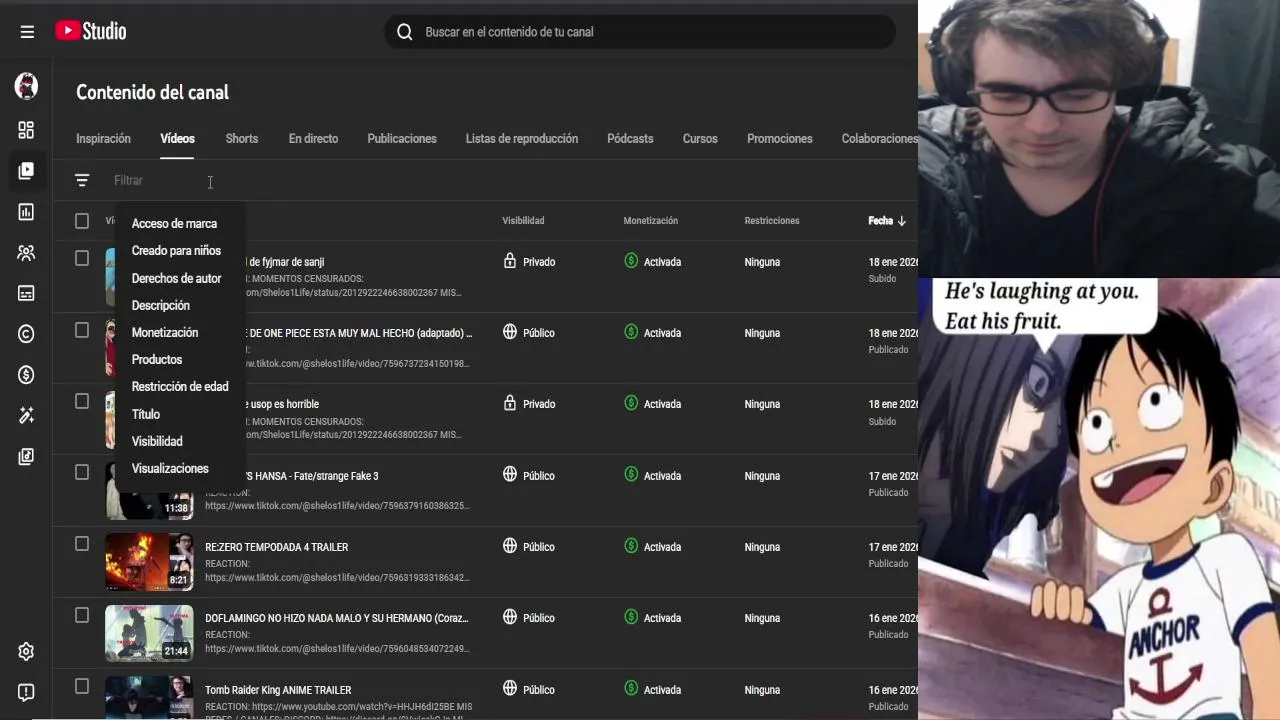Viewport: 1280px width, 720px height.
Task: Choose Visualizaciones filter option
Action: 170,468
